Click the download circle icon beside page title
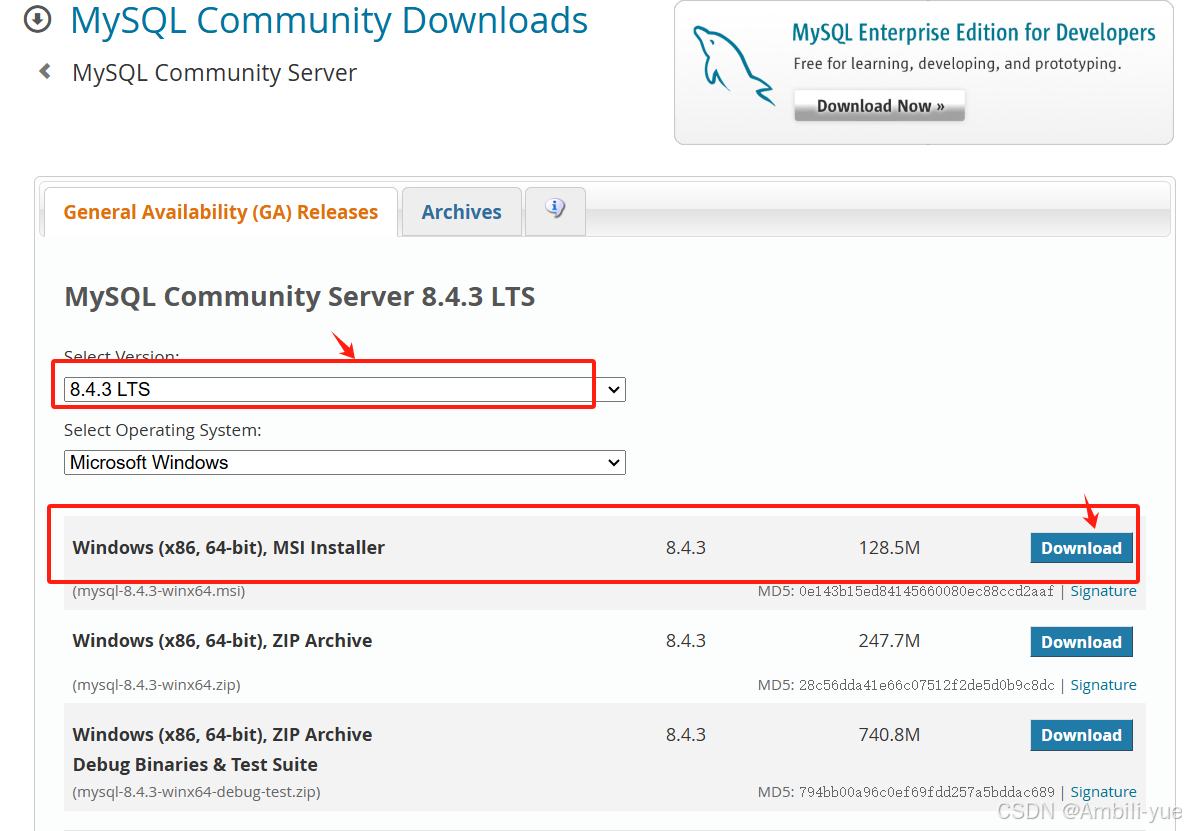Screen dimensions: 1186x831 pos(37,20)
